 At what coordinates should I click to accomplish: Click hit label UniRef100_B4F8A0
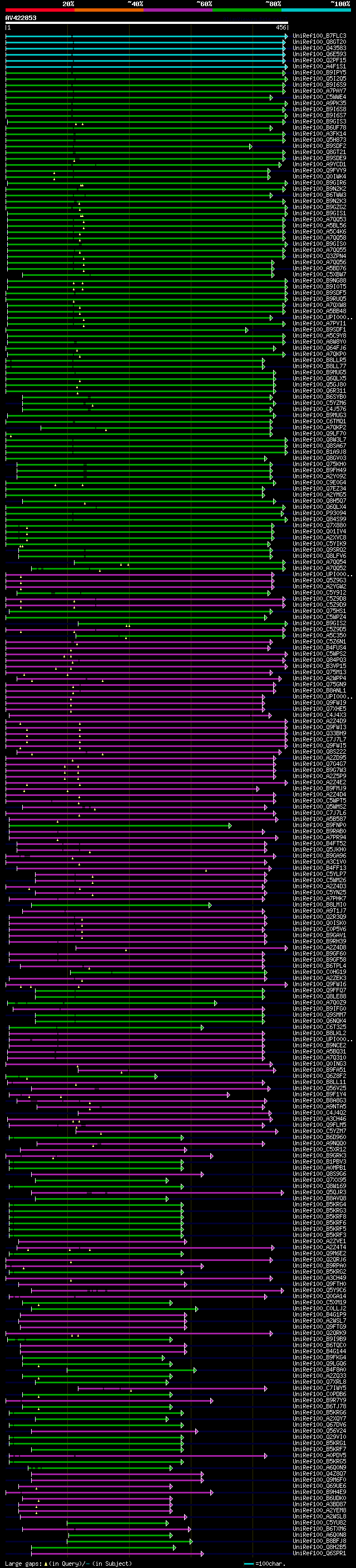(x=319, y=1369)
